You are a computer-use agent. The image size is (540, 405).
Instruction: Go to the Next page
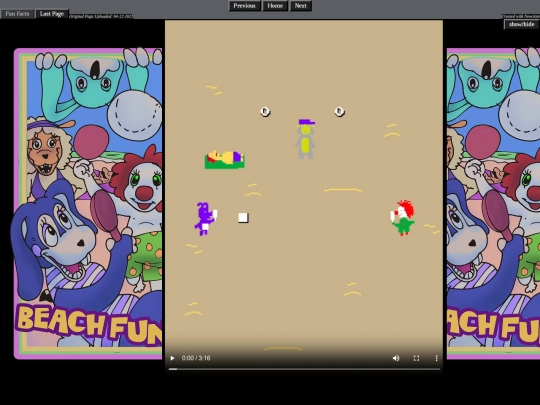301,6
